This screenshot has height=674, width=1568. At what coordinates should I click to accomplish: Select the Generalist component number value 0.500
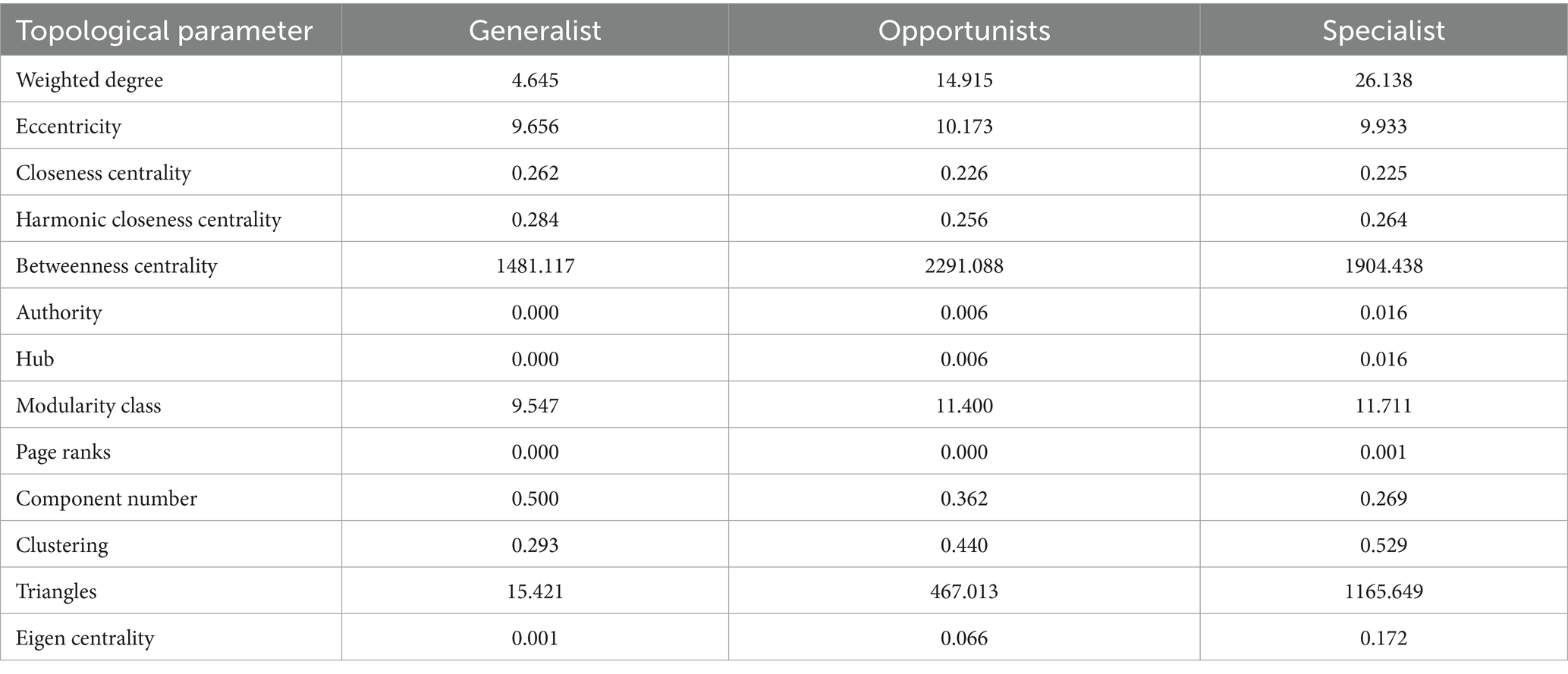pyautogui.click(x=535, y=498)
